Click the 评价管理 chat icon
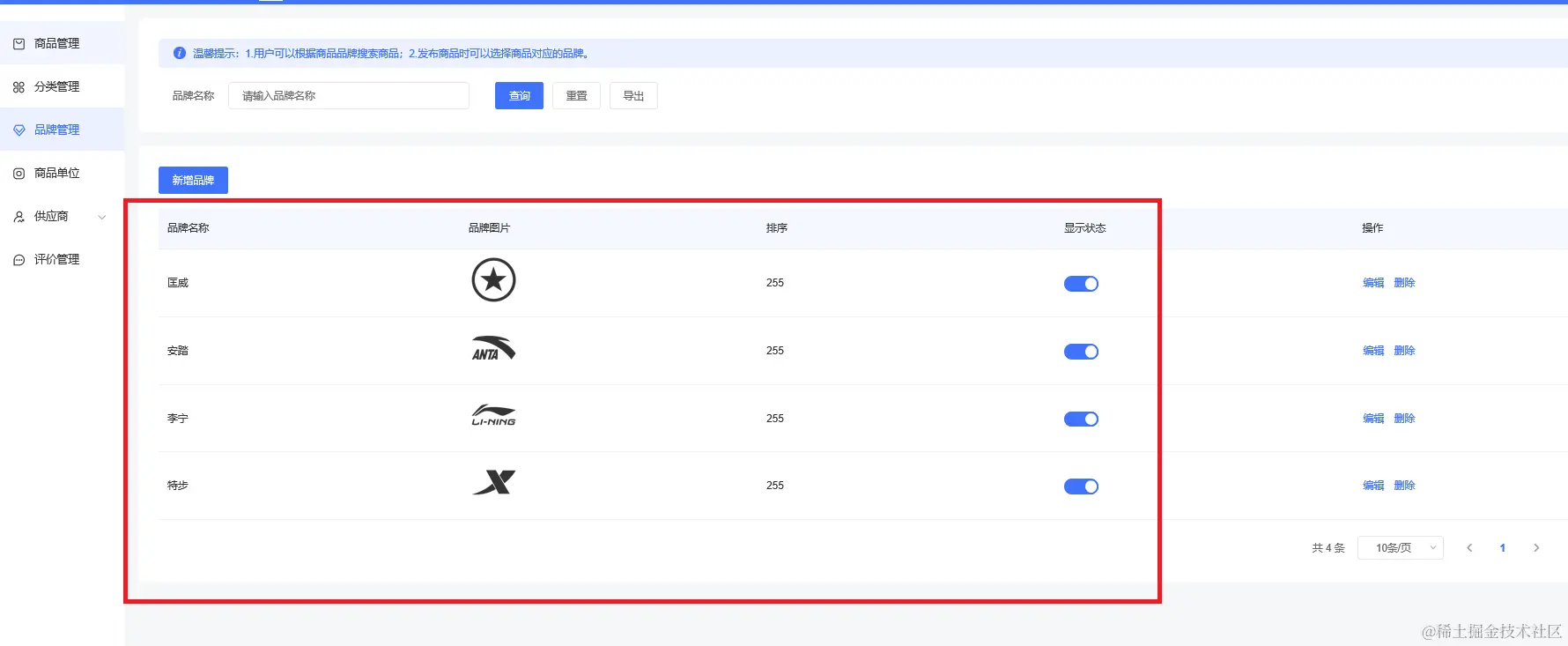This screenshot has height=646, width=1568. [18, 259]
